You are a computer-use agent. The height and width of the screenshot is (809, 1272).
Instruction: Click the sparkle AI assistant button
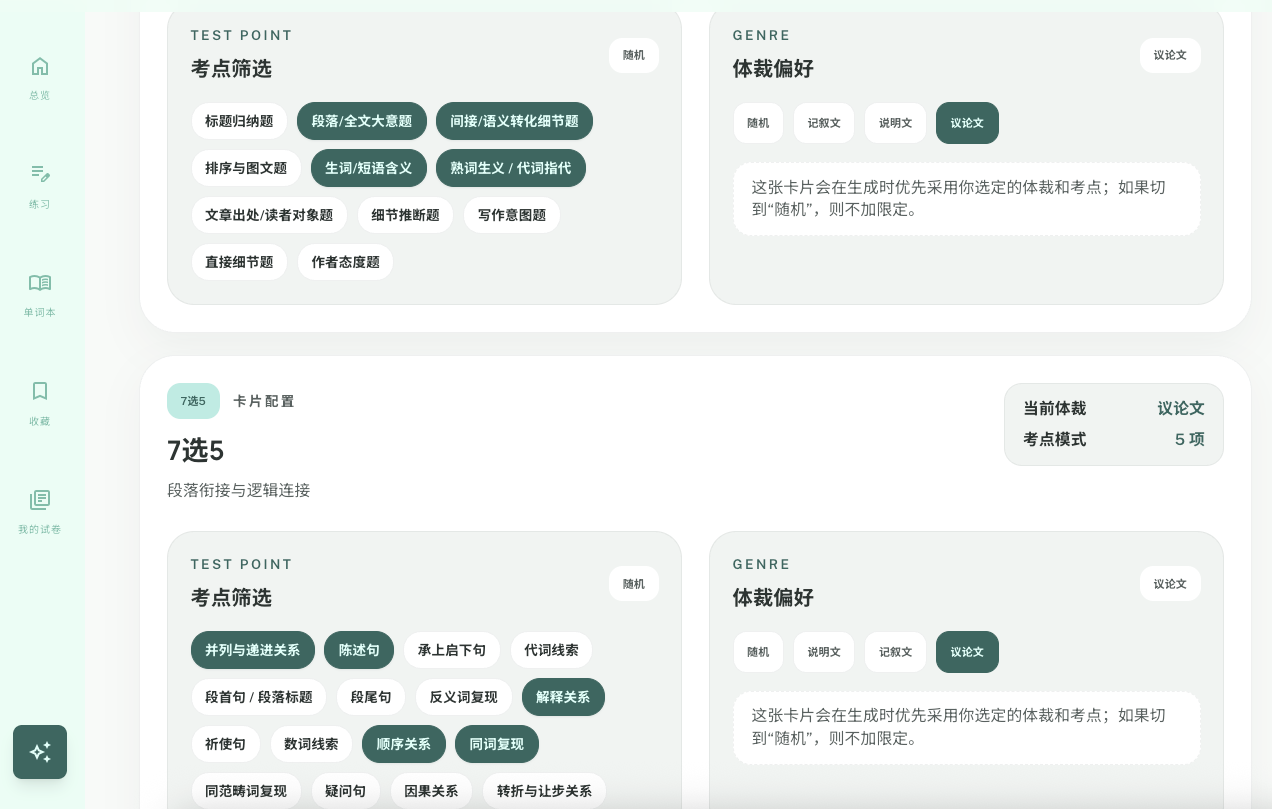point(40,752)
